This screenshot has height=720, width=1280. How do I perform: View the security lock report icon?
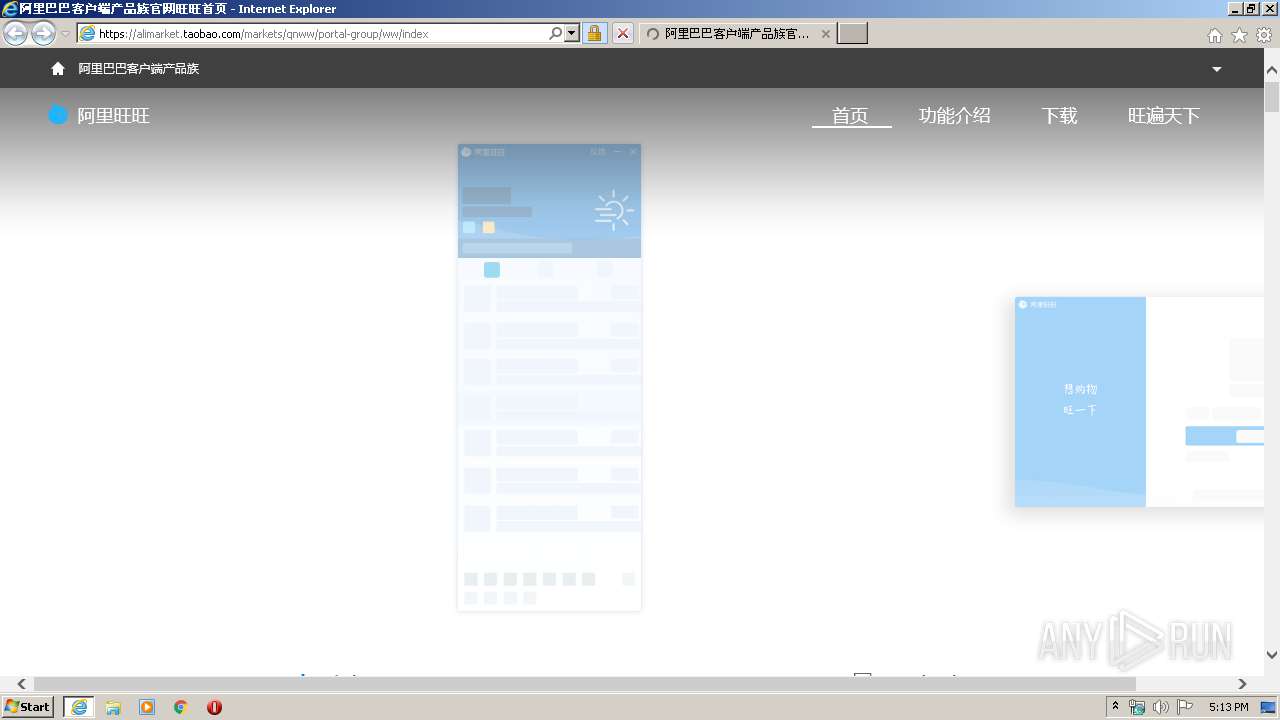[x=594, y=33]
